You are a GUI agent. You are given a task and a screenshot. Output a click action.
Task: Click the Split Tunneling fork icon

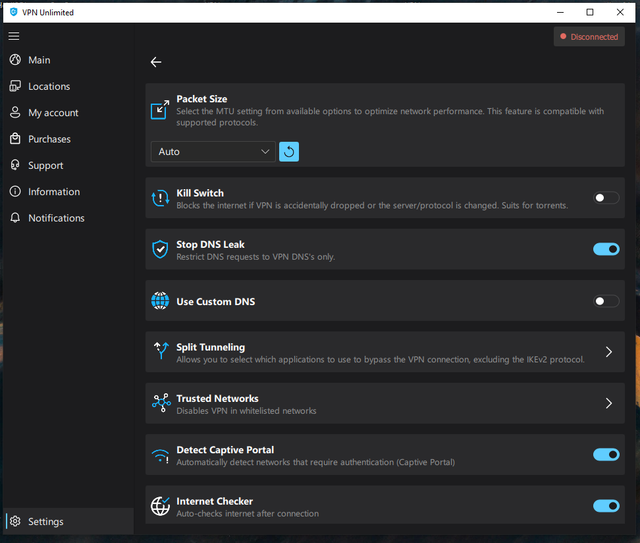pyautogui.click(x=161, y=351)
